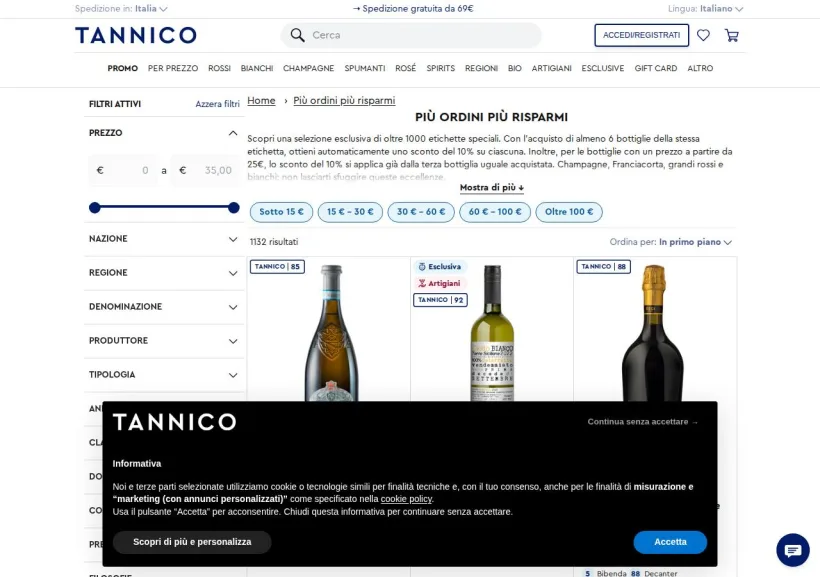Screen dimensions: 820x577
Task: Expand the Regione filter
Action: coord(164,273)
